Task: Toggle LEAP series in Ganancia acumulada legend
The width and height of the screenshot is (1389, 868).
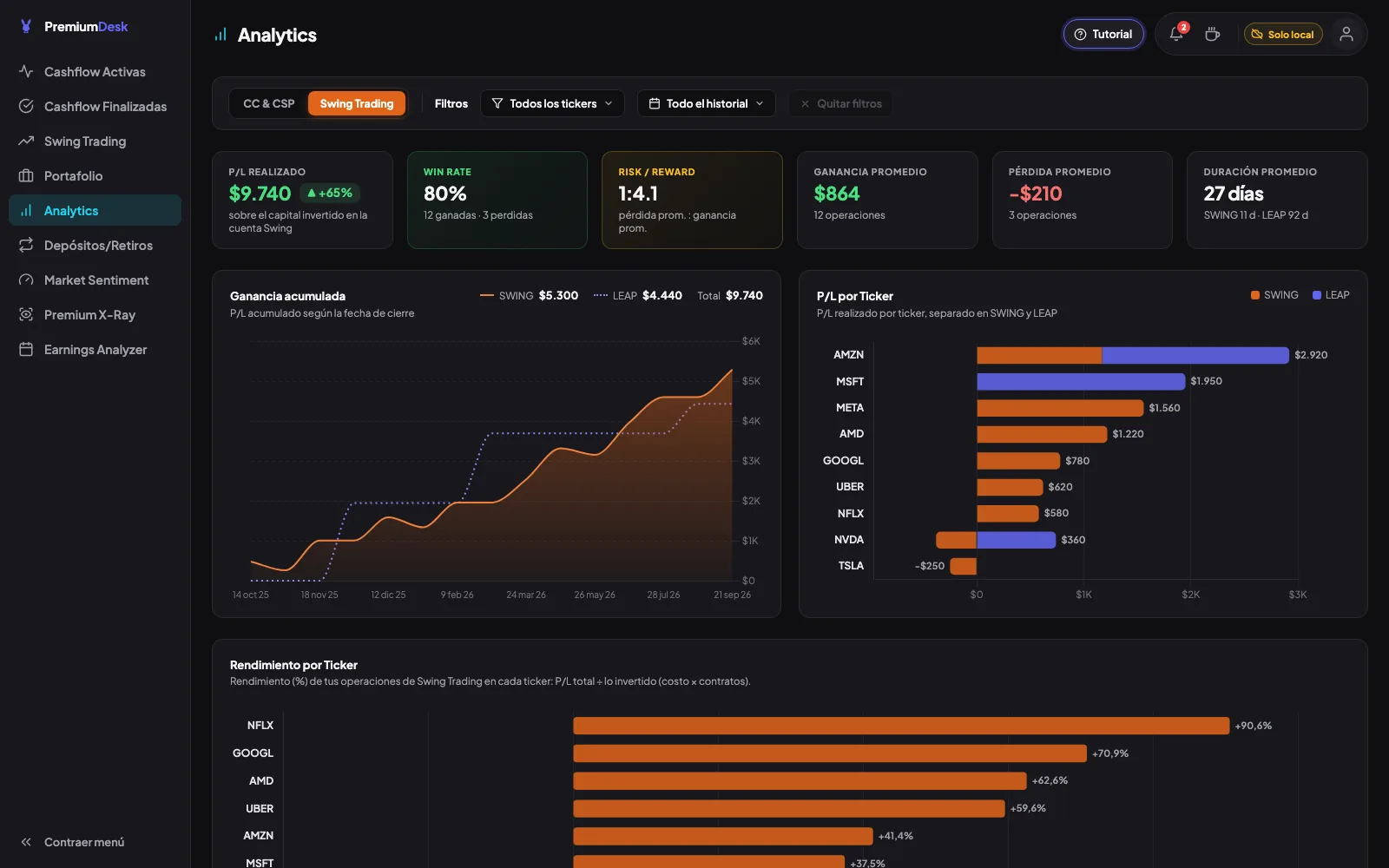Action: pos(638,295)
